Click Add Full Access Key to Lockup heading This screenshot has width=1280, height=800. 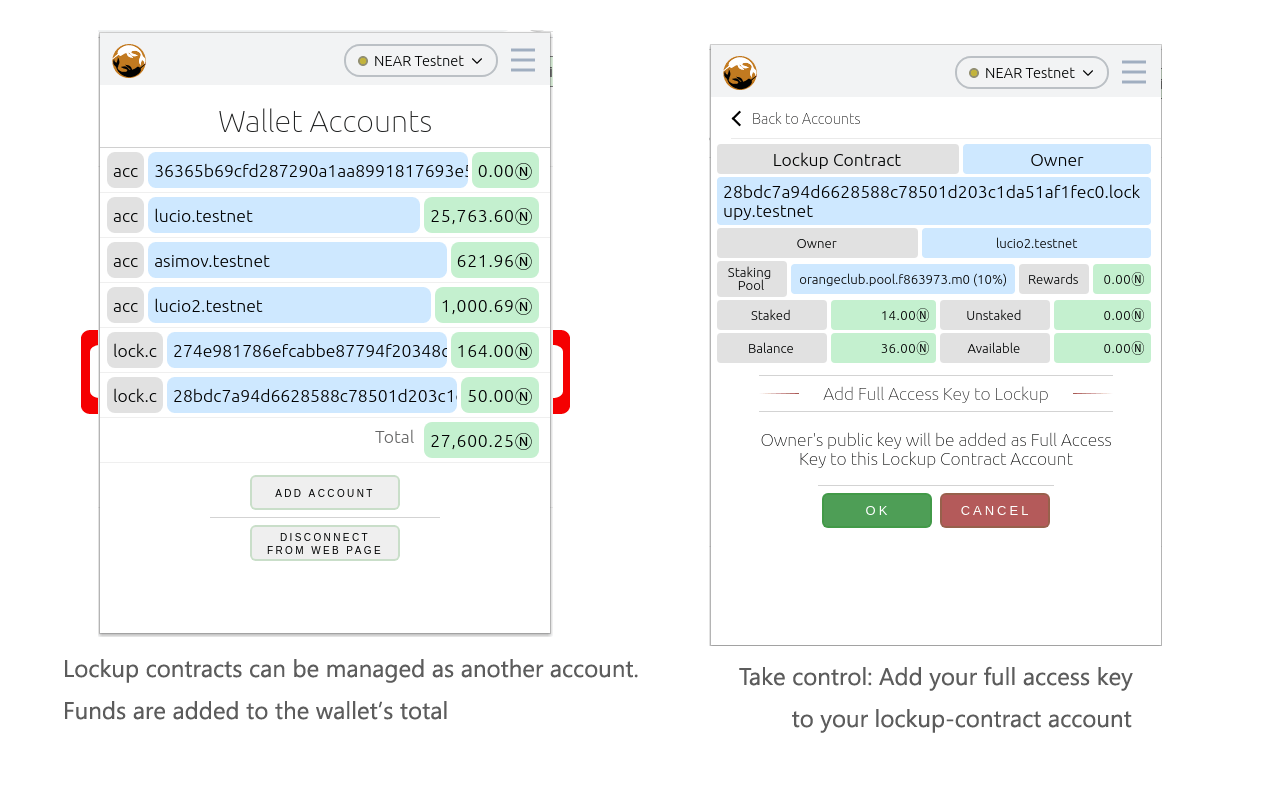click(x=936, y=394)
